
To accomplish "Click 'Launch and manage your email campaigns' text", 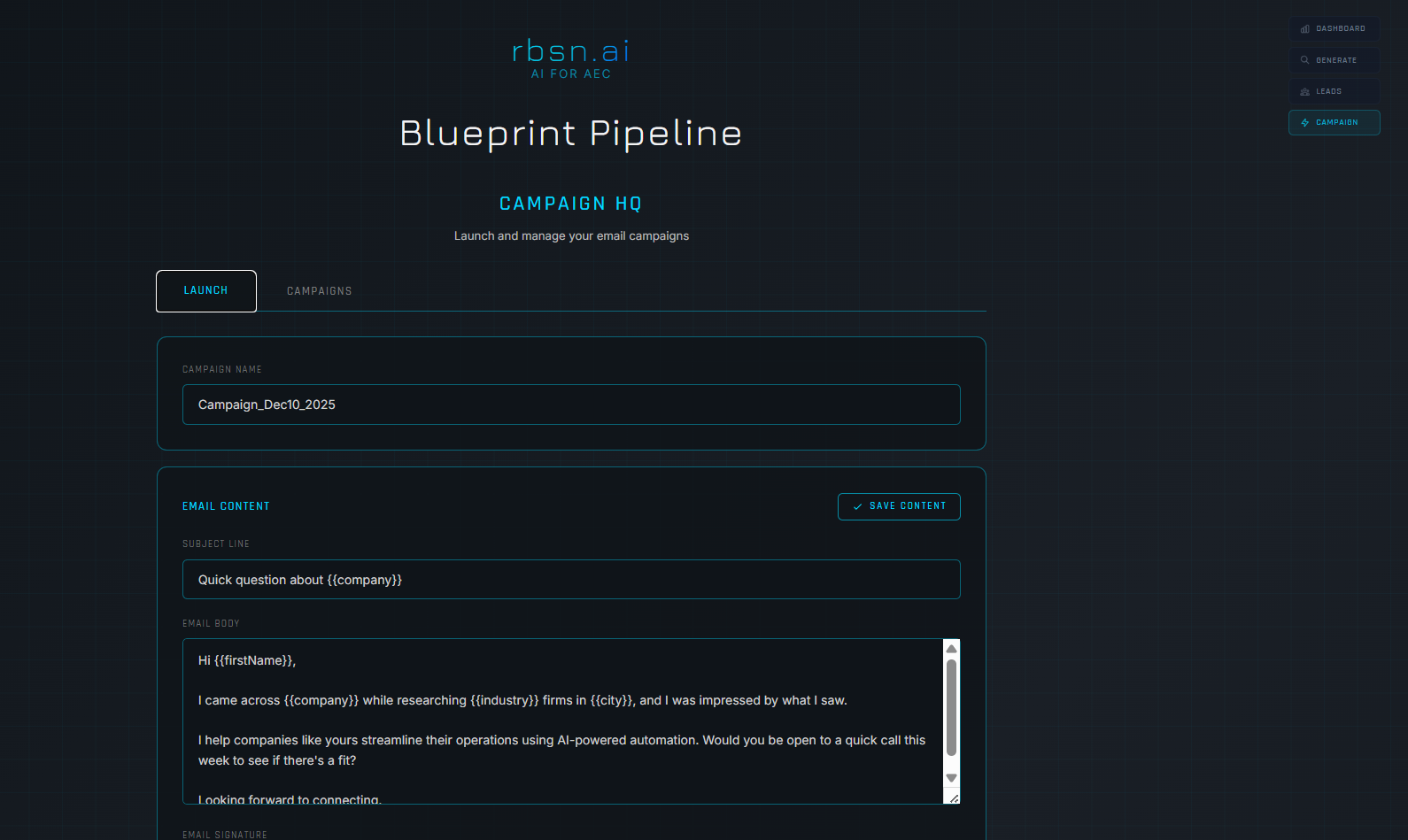I will [x=571, y=235].
